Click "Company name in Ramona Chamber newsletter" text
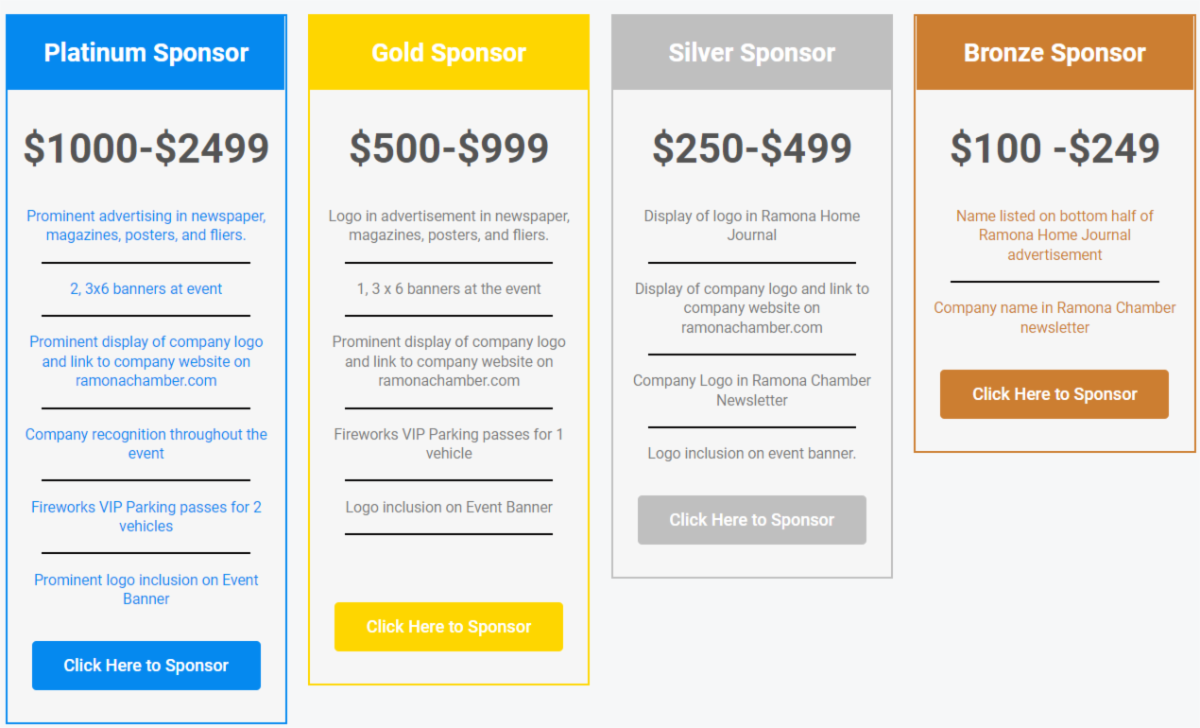1200x728 pixels. click(x=1054, y=317)
